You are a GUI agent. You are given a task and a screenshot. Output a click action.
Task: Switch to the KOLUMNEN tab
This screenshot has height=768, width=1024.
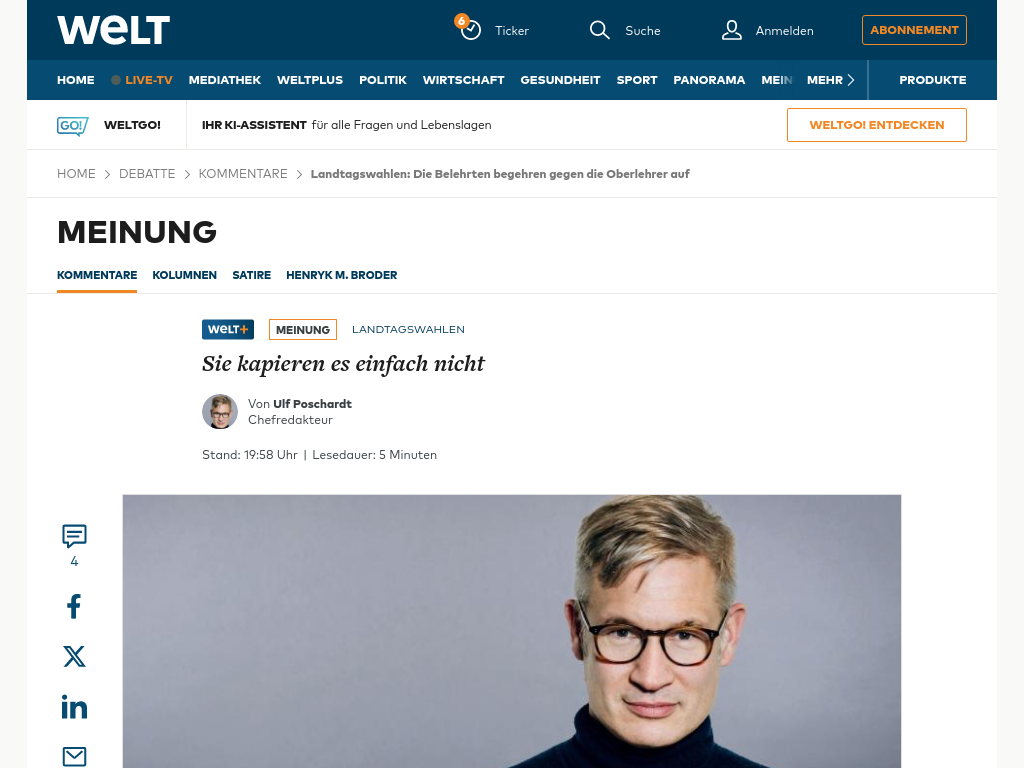[x=184, y=275]
